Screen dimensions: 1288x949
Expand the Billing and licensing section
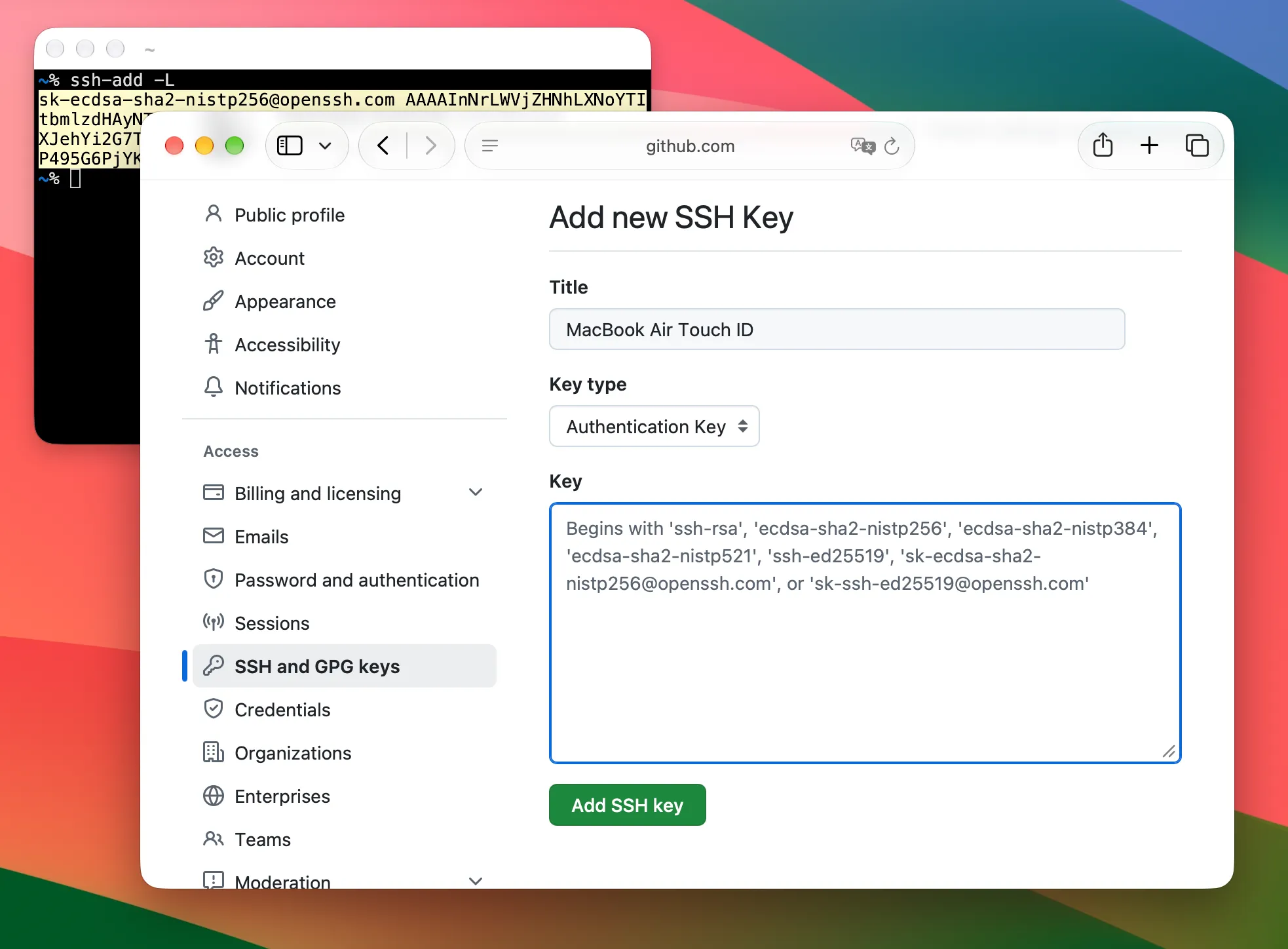tap(476, 492)
